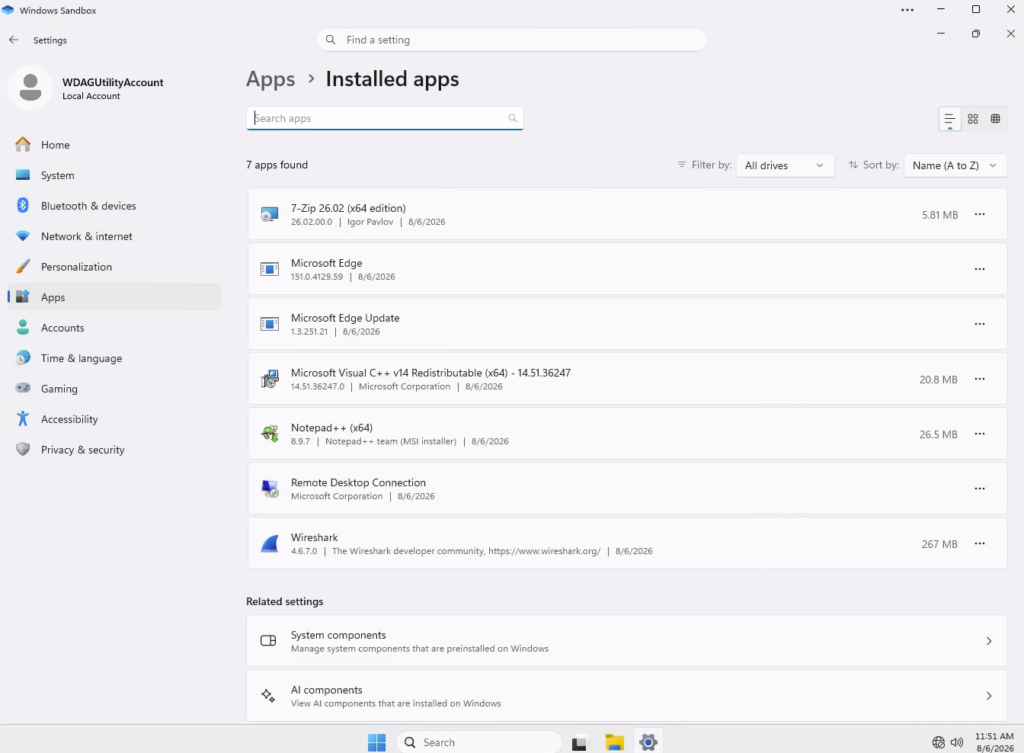Click the Notepad++ app icon
Image resolution: width=1024 pixels, height=753 pixels.
[269, 434]
